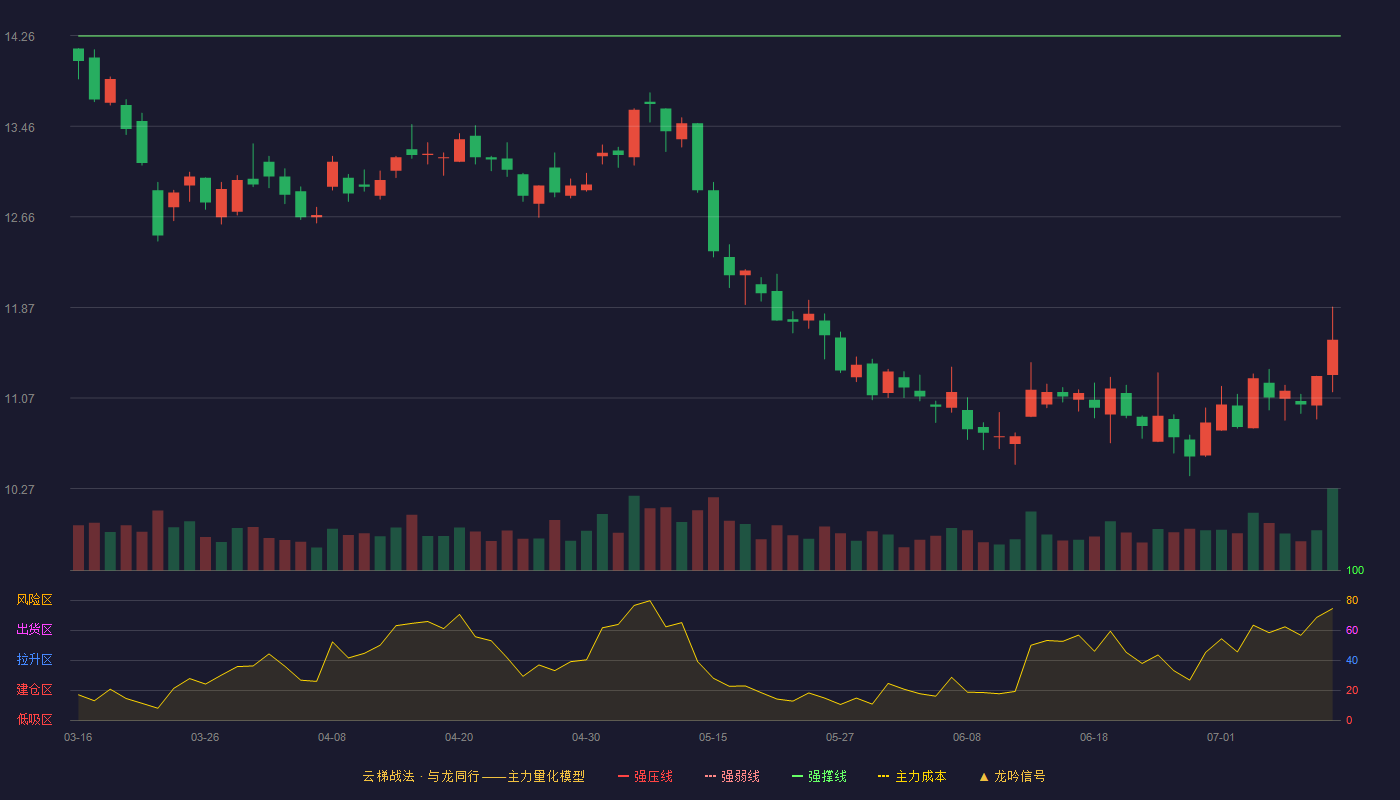1400x800 pixels.
Task: Toggle 主力成本 legend label
Action: tap(920, 776)
